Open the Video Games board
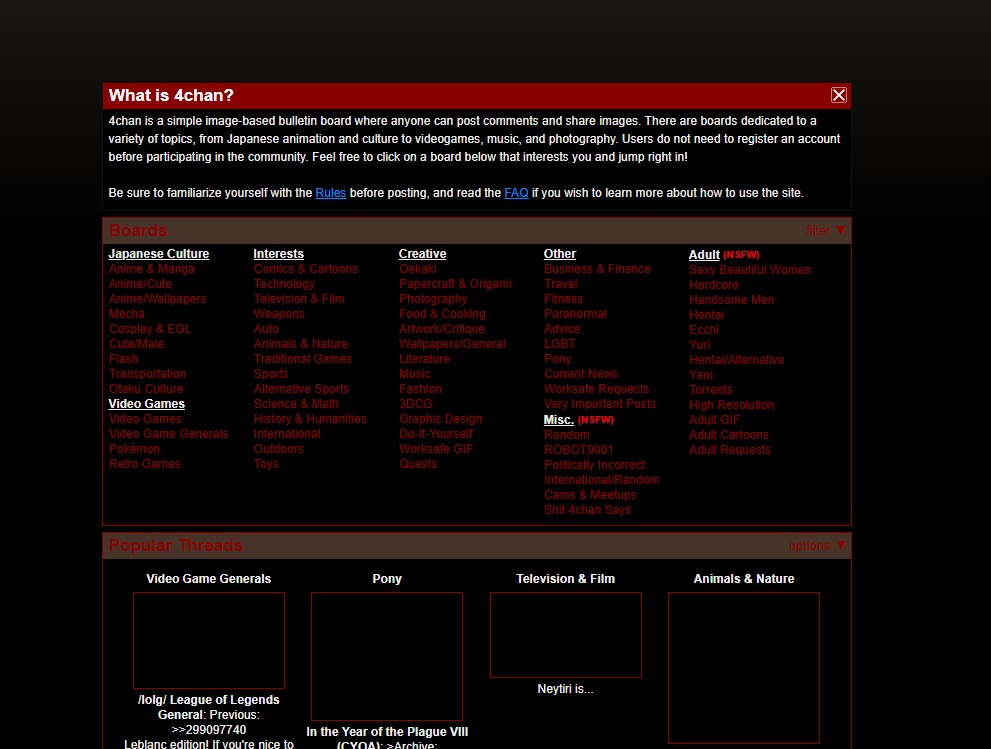 click(144, 418)
